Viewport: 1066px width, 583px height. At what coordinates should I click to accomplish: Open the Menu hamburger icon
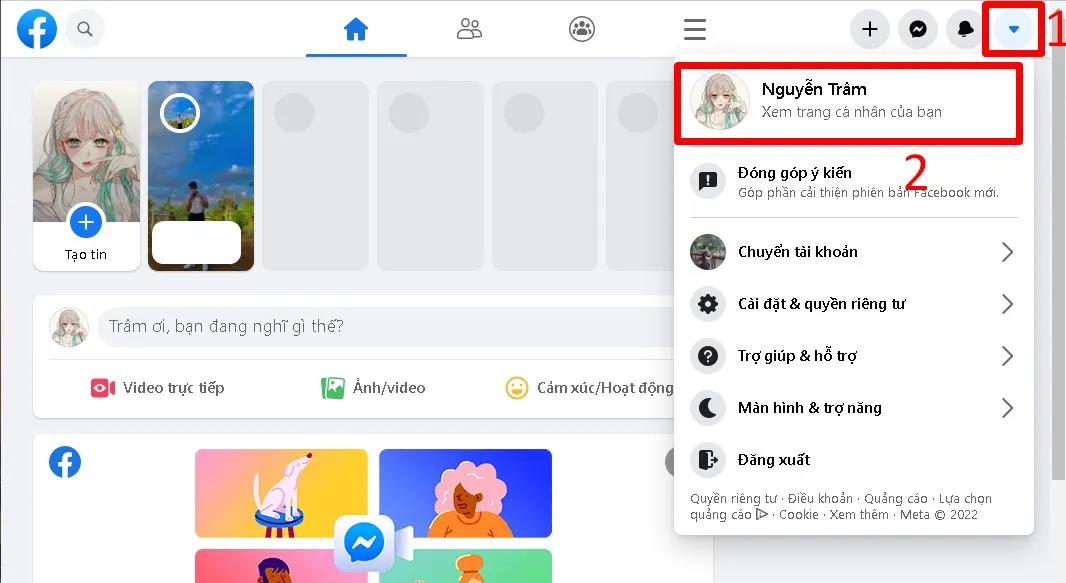(x=694, y=29)
